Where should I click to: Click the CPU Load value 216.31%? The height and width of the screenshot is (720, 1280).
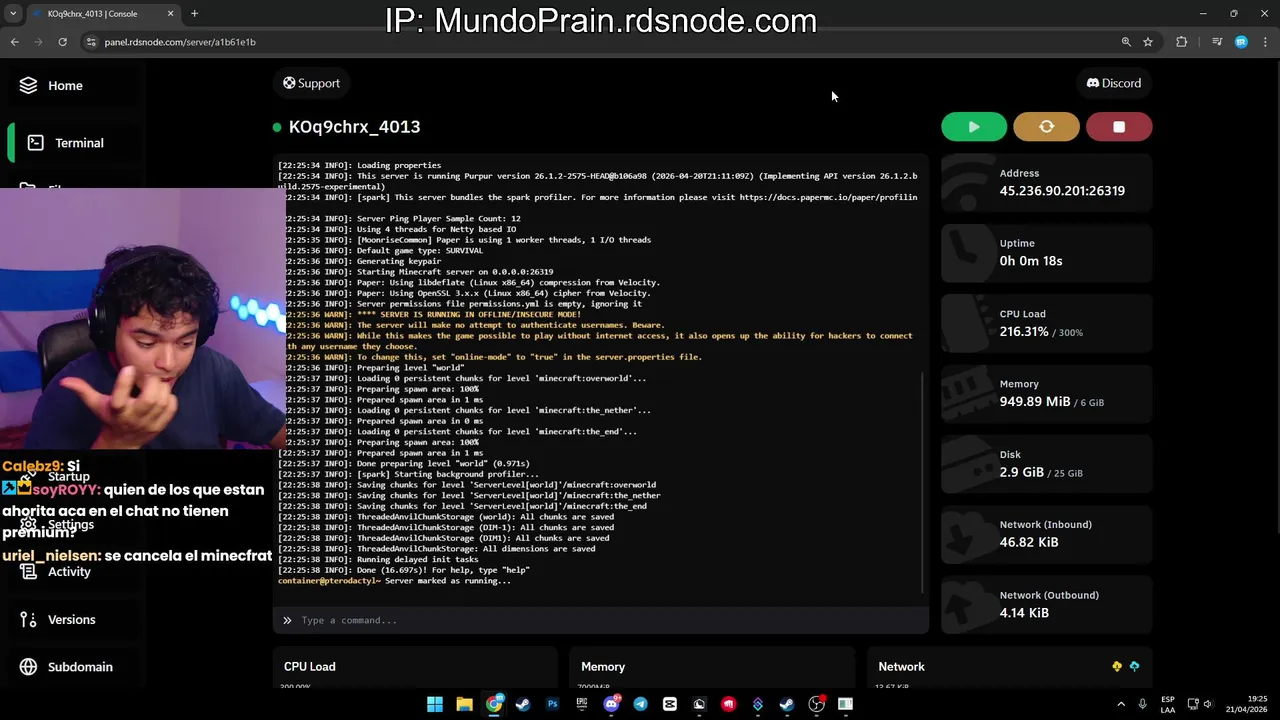1024,331
